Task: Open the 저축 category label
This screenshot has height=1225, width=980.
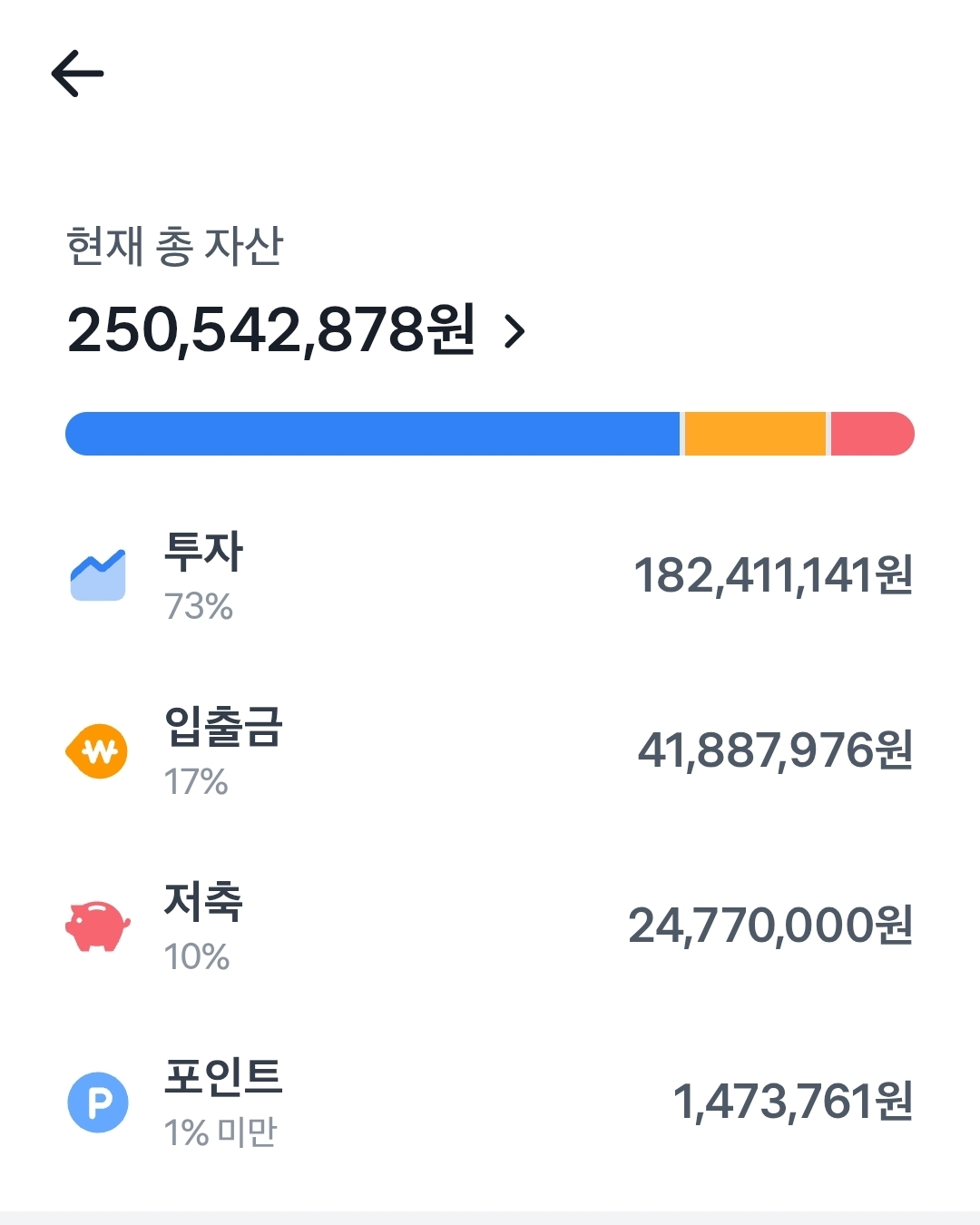Action: point(203,902)
